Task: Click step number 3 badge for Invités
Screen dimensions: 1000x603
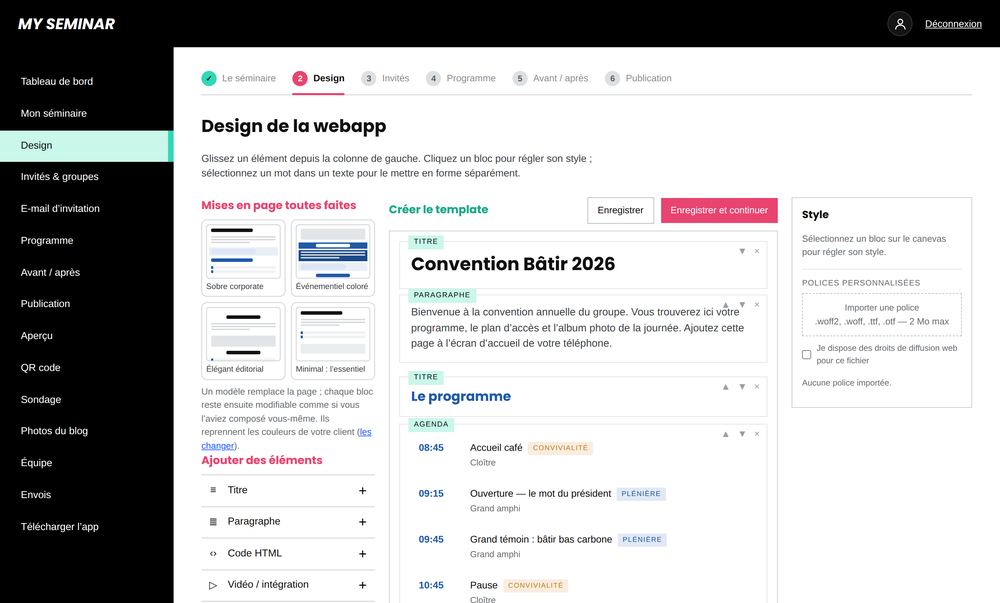Action: 369,78
